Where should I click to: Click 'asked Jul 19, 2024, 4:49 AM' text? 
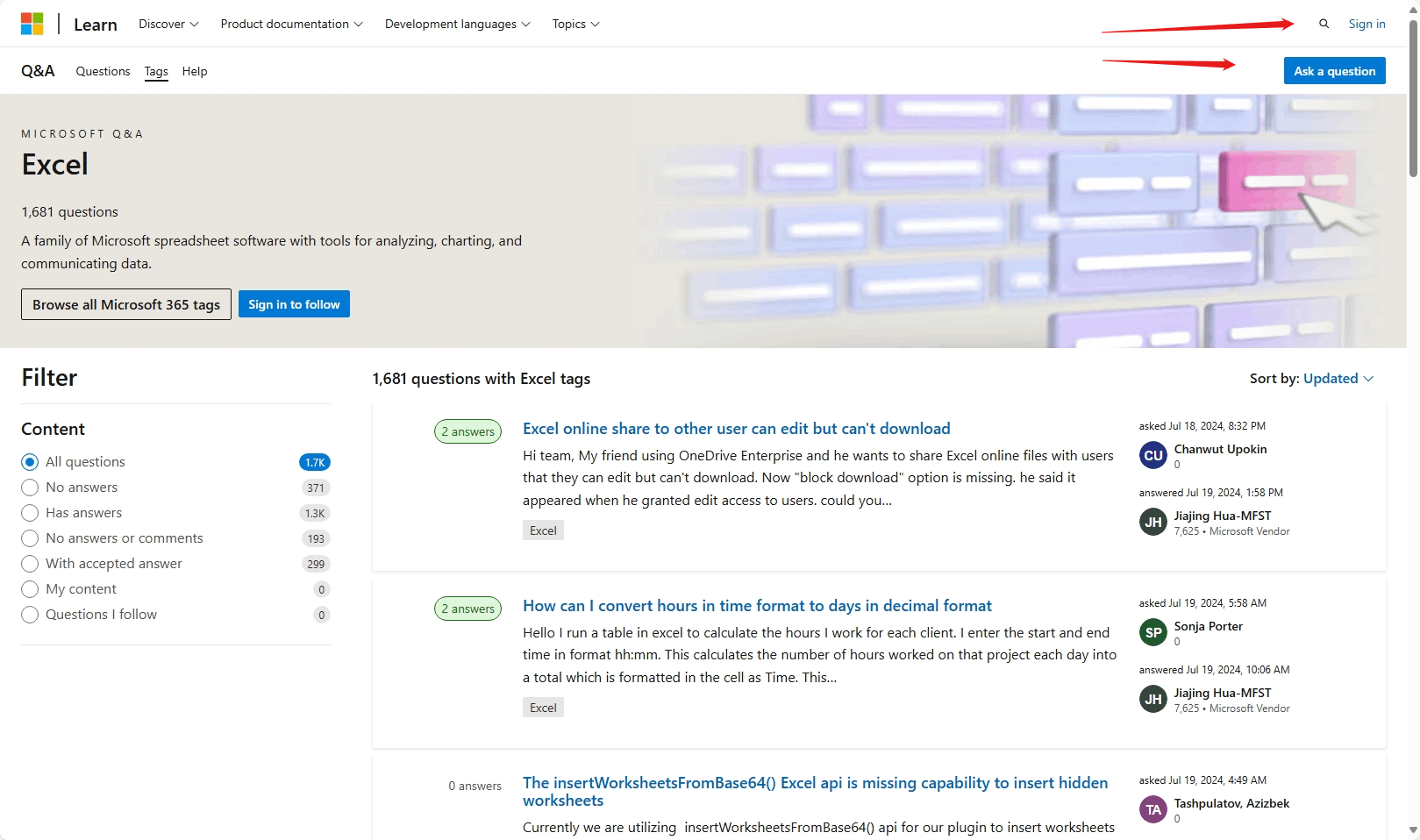pos(1202,780)
